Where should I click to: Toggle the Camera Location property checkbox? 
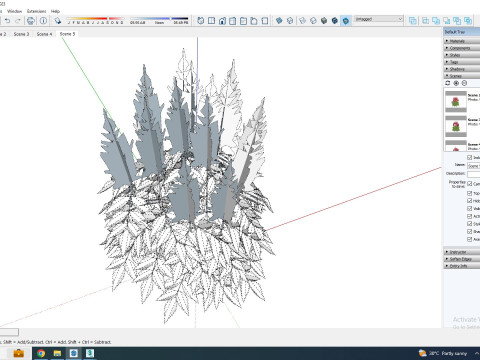pos(470,184)
